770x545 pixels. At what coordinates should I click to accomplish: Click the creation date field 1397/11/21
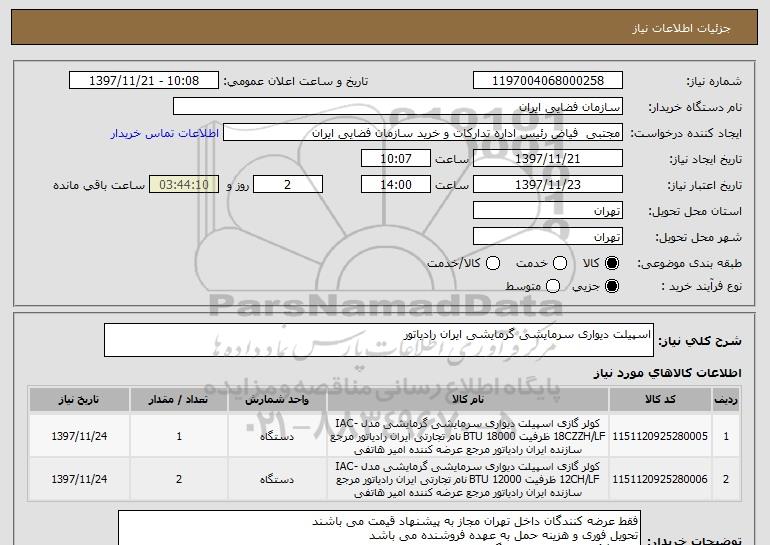548,159
